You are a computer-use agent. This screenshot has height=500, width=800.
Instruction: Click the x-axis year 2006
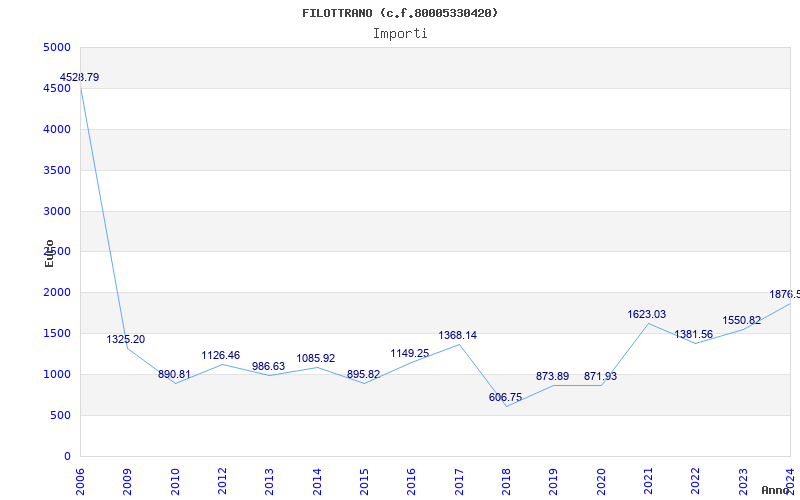tap(80, 482)
